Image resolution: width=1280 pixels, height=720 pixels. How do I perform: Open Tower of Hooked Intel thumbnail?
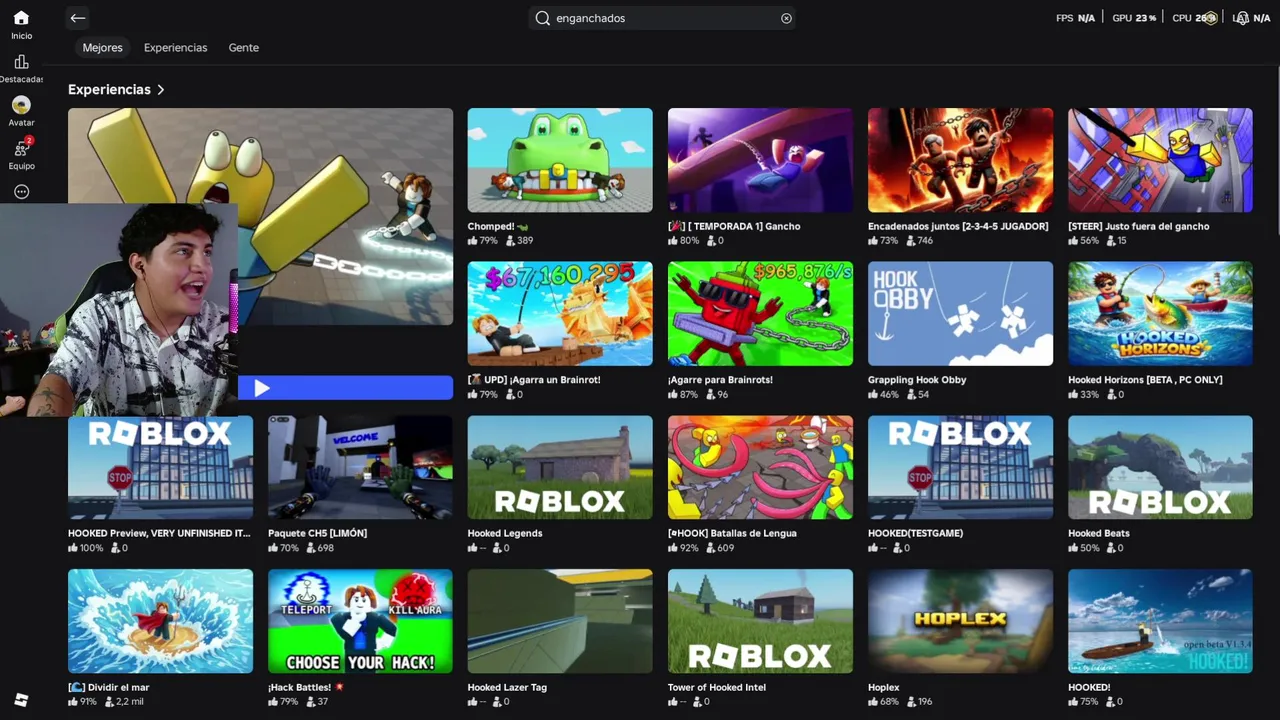760,621
